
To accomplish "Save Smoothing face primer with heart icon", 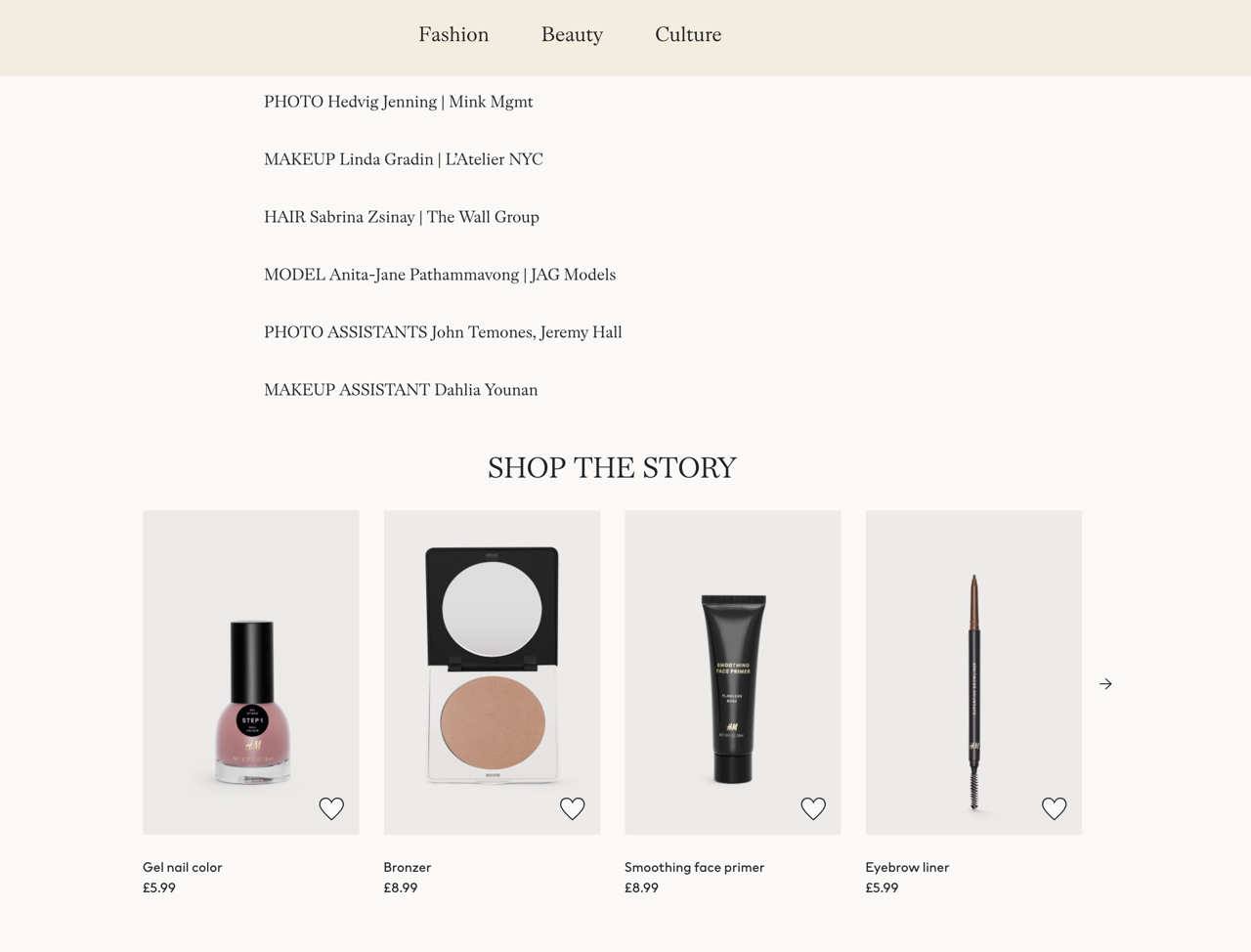I will click(x=813, y=808).
